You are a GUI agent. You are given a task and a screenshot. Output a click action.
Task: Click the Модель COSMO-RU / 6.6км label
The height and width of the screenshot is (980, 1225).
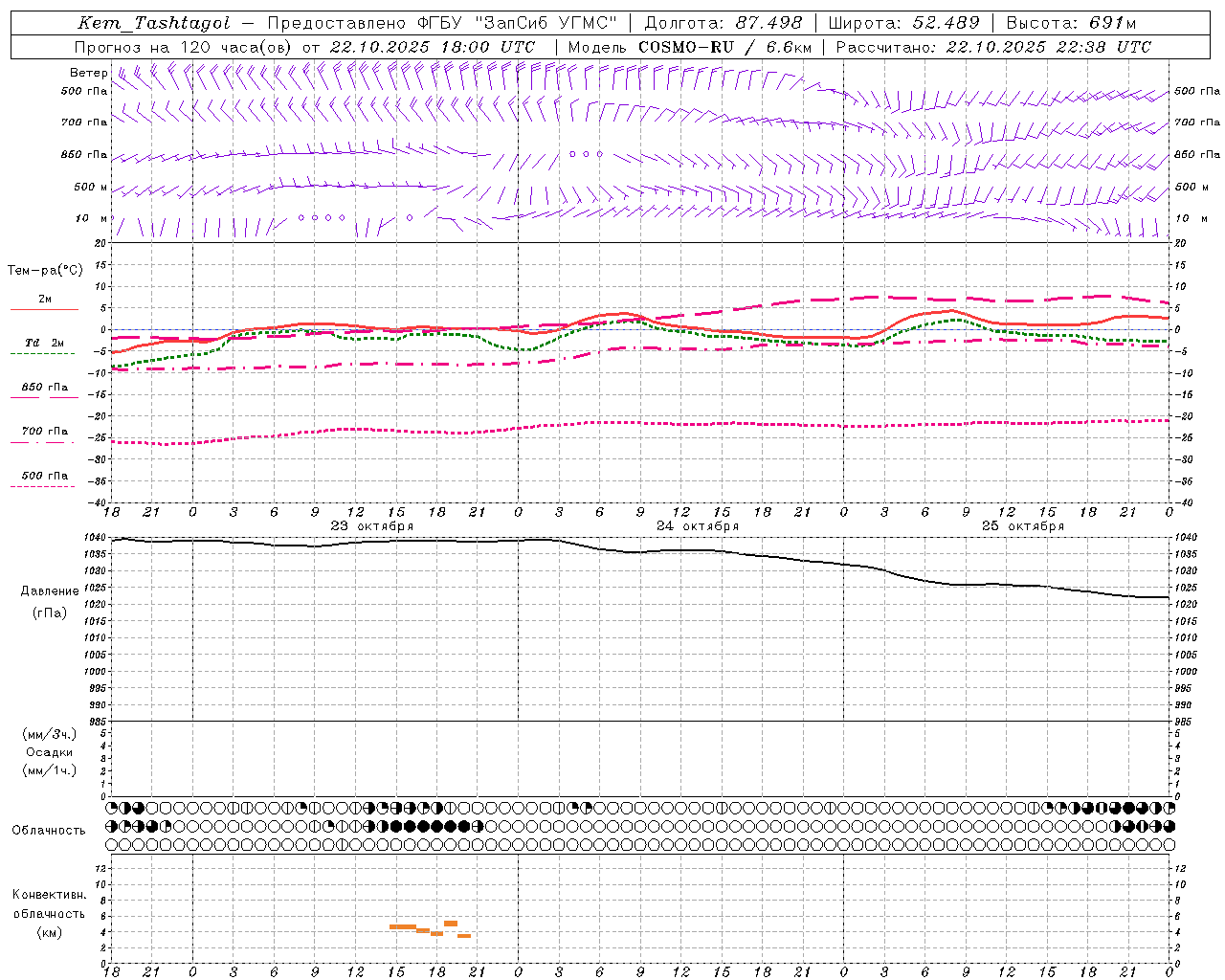pyautogui.click(x=689, y=47)
